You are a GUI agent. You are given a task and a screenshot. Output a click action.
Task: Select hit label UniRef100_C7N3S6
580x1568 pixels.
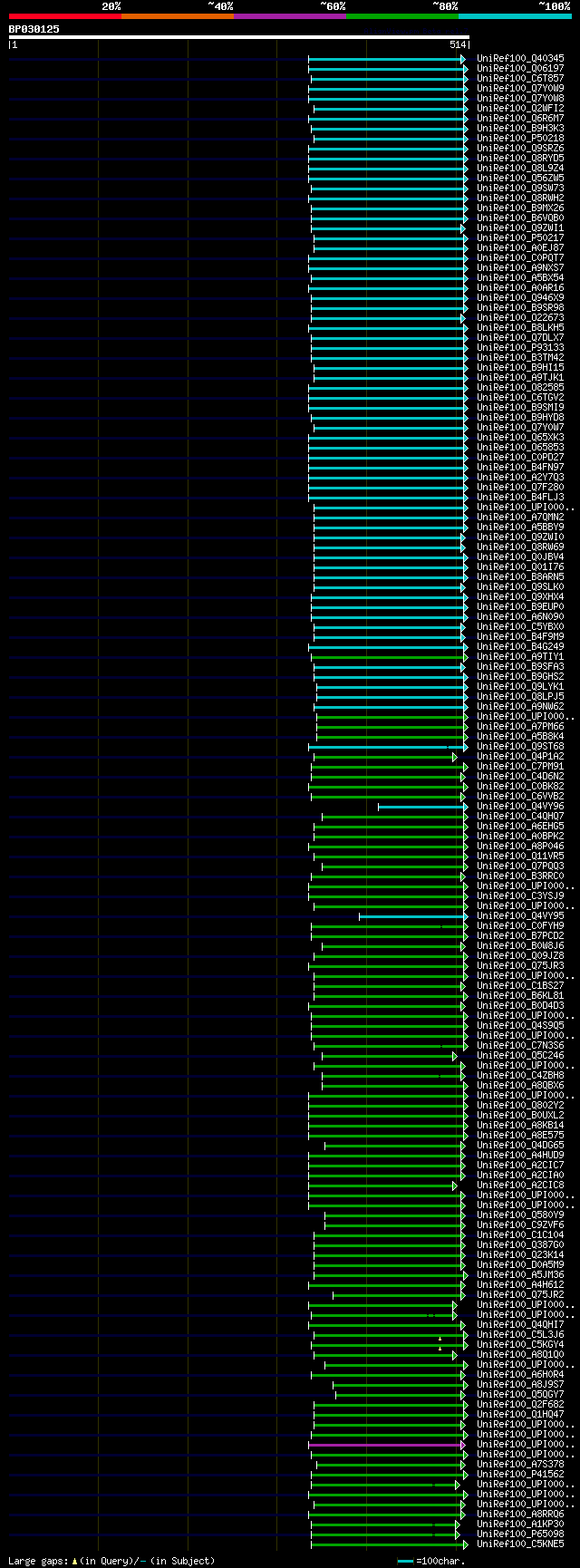tap(520, 1046)
